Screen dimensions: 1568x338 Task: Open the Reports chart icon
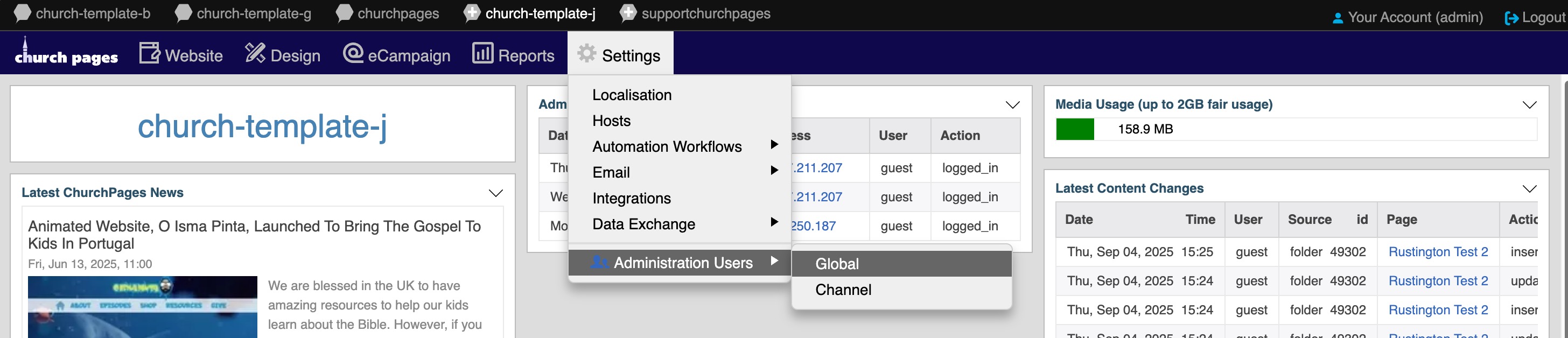tap(482, 53)
